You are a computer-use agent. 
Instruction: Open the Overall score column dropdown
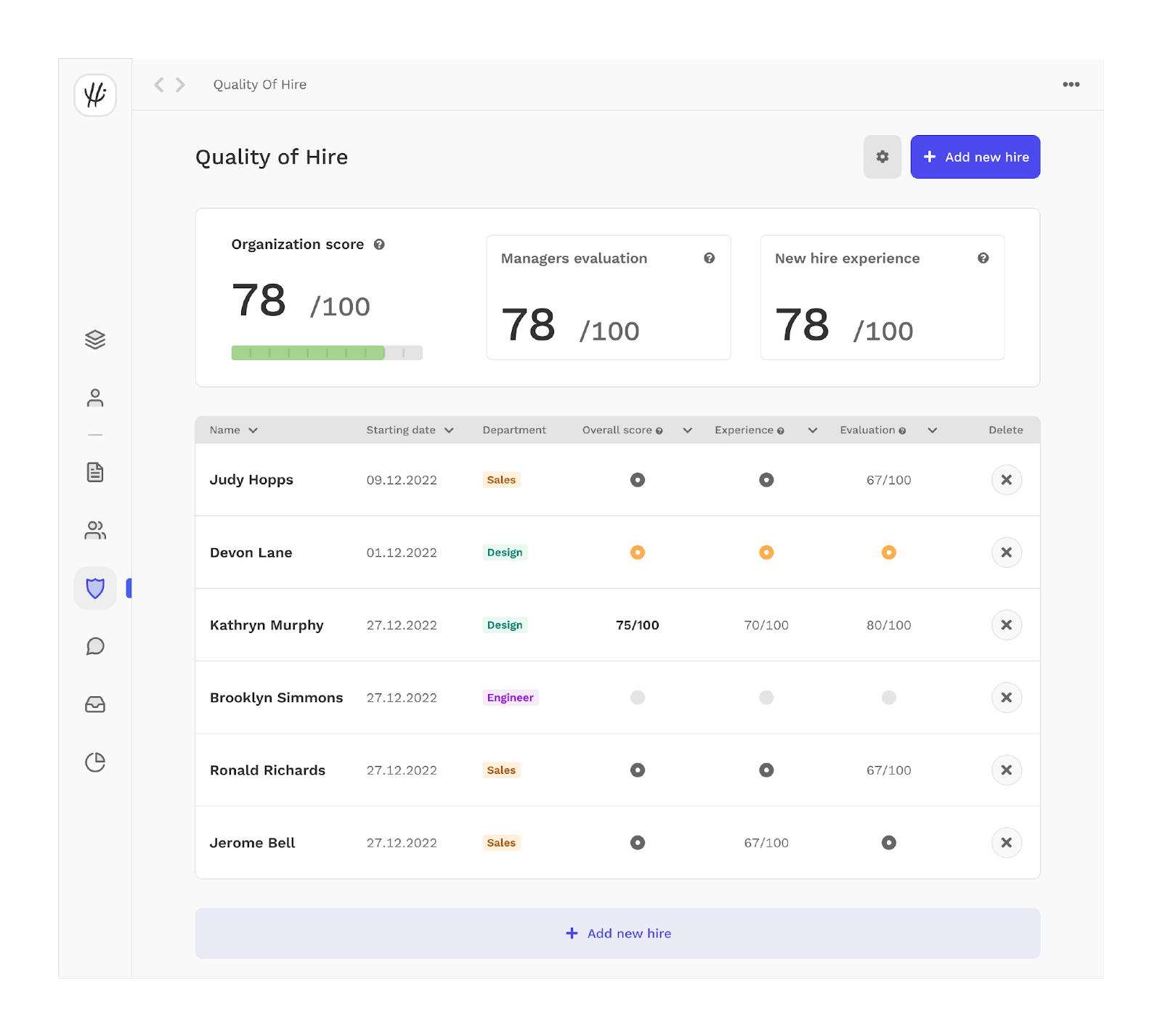[x=686, y=430]
